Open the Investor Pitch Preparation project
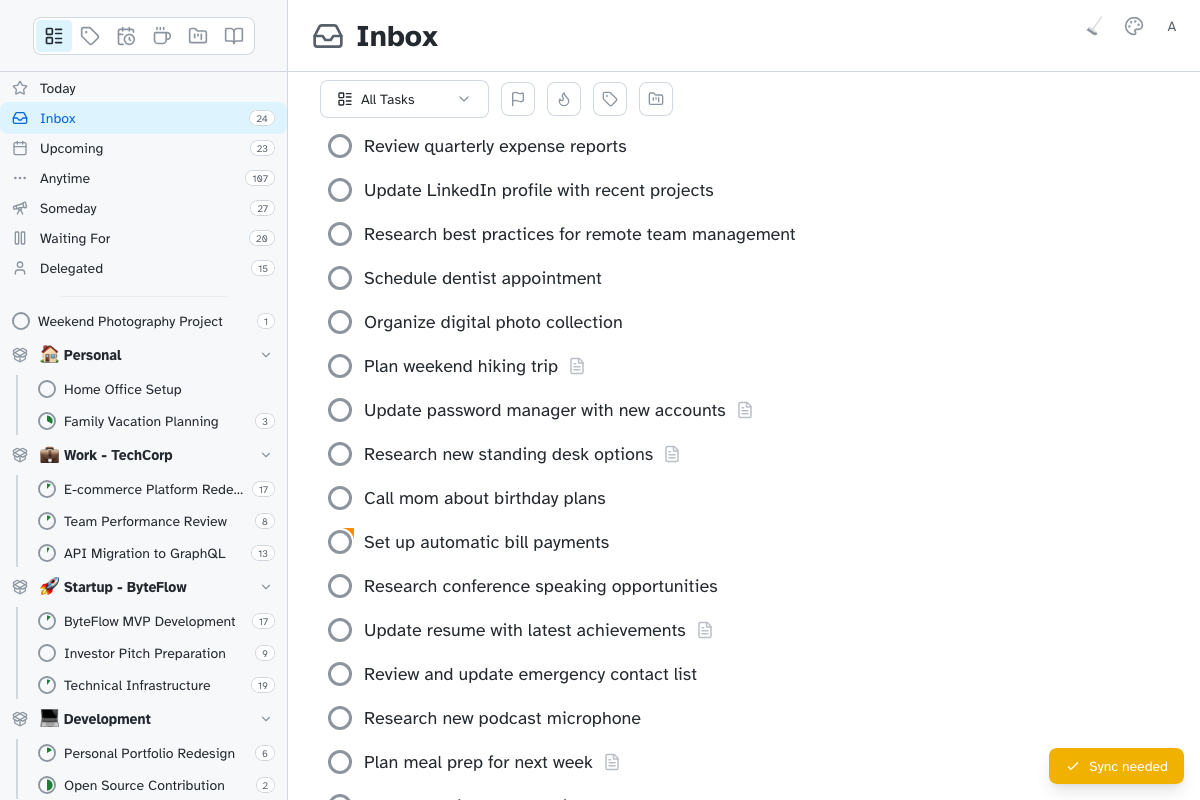 click(145, 653)
